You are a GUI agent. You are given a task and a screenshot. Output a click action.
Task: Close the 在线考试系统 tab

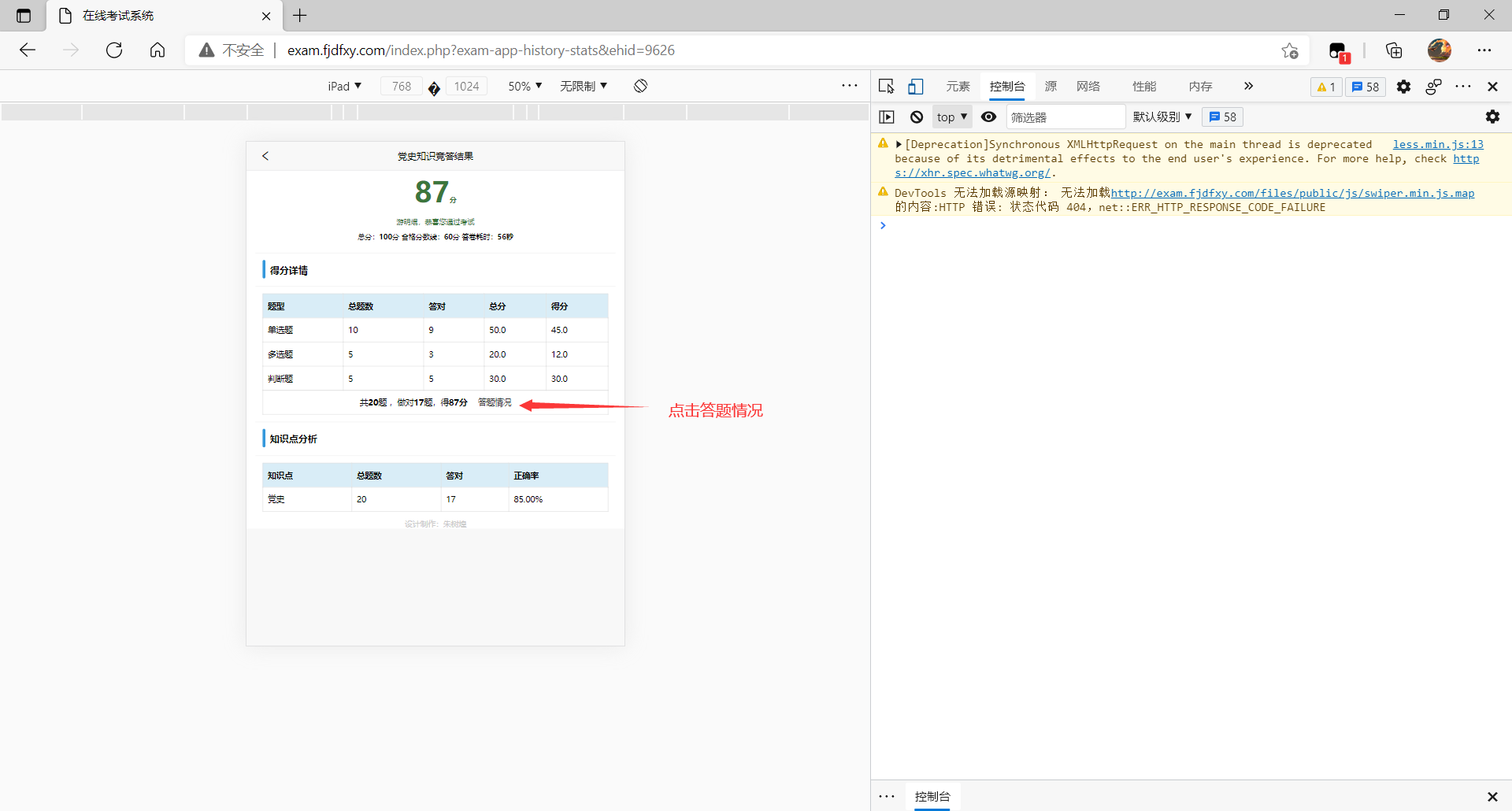pyautogui.click(x=266, y=16)
